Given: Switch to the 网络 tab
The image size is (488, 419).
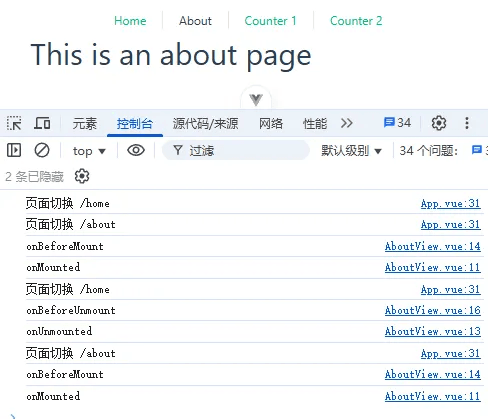Looking at the screenshot, I should [271, 124].
